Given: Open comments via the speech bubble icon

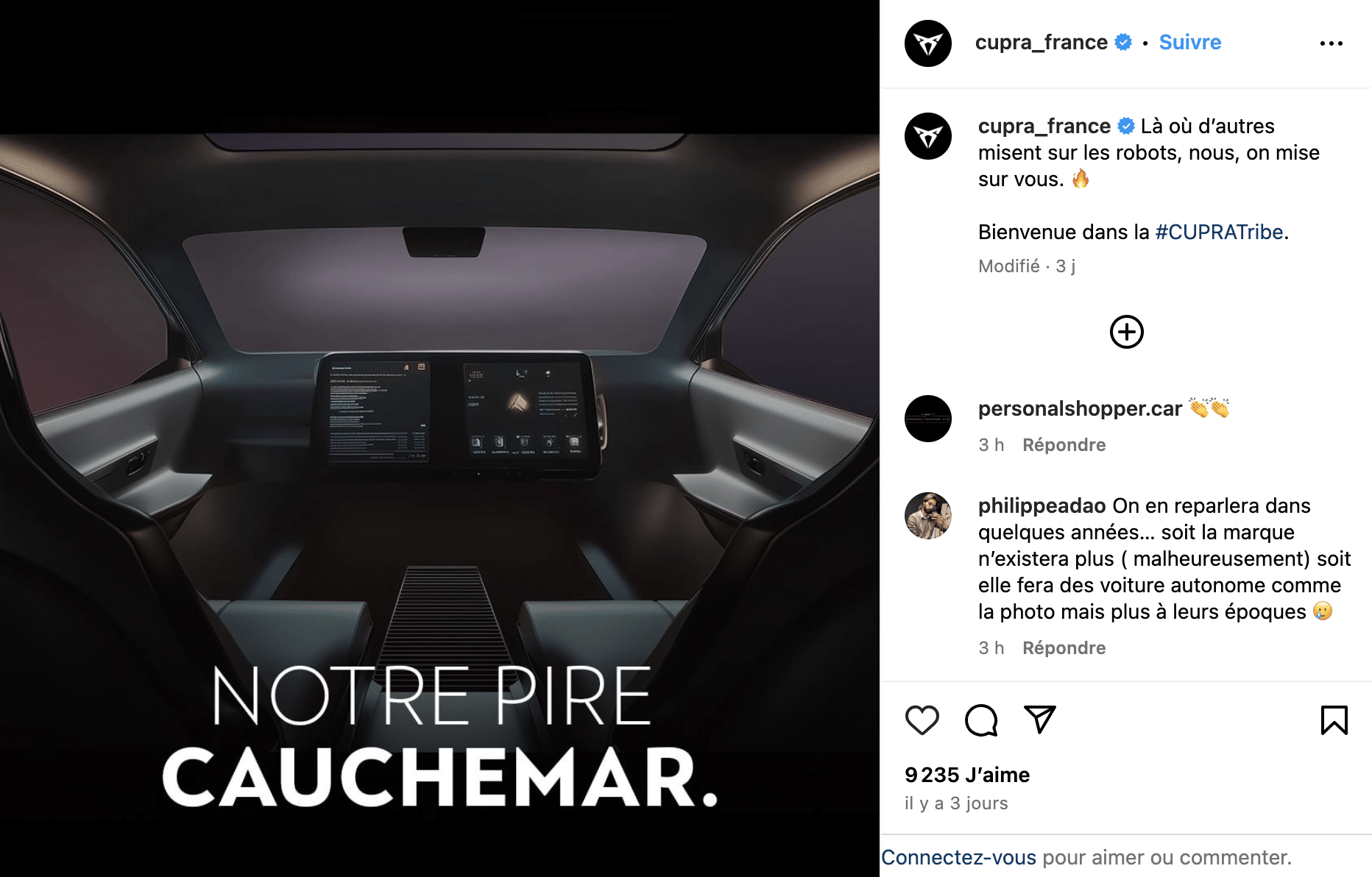Looking at the screenshot, I should pyautogui.click(x=981, y=720).
